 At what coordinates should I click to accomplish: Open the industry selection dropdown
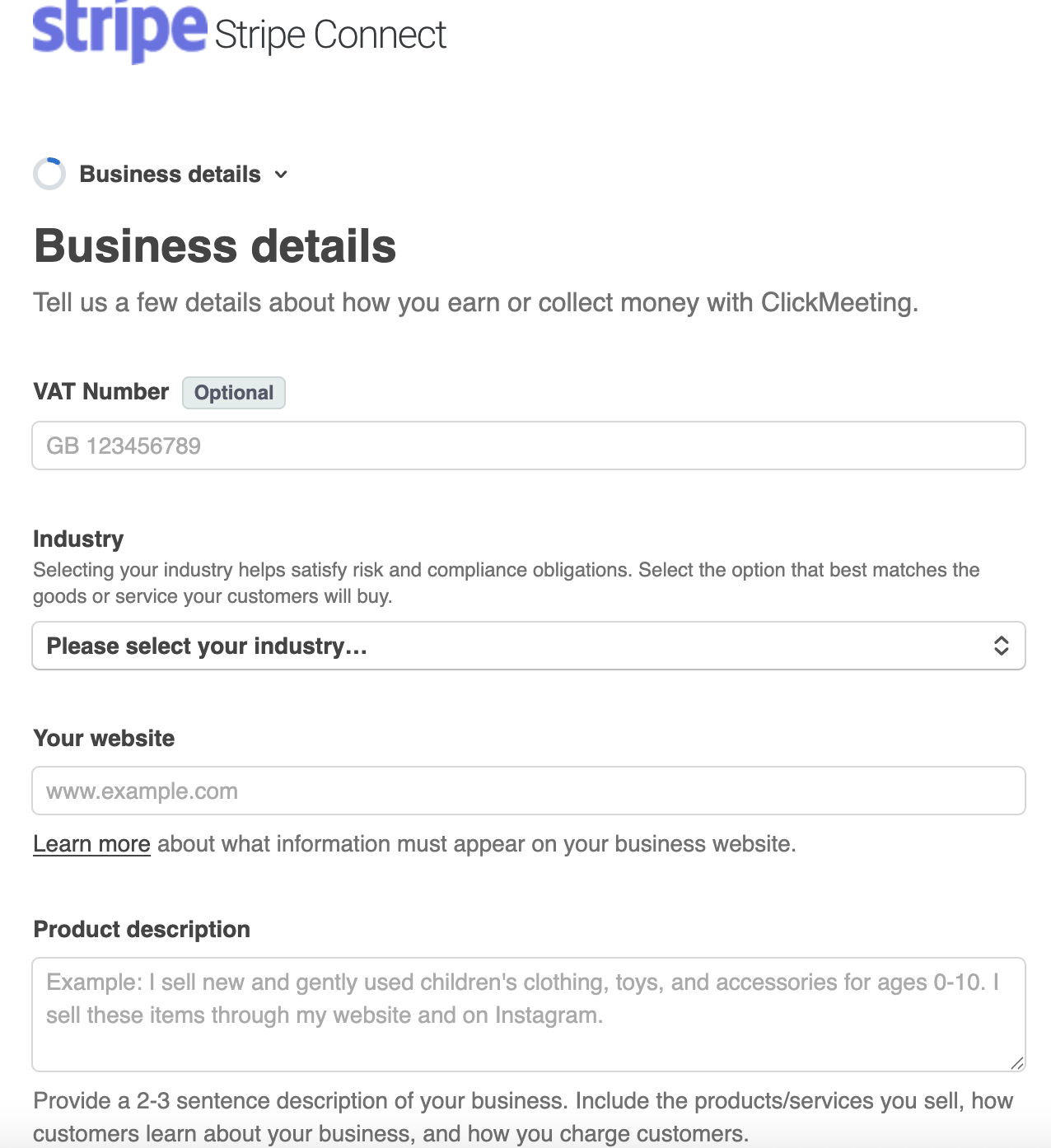(529, 646)
